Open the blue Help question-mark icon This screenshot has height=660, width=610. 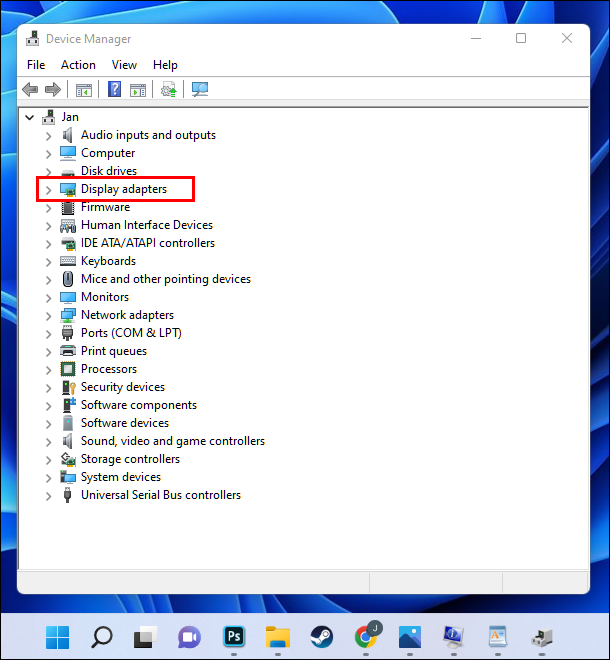(x=115, y=89)
